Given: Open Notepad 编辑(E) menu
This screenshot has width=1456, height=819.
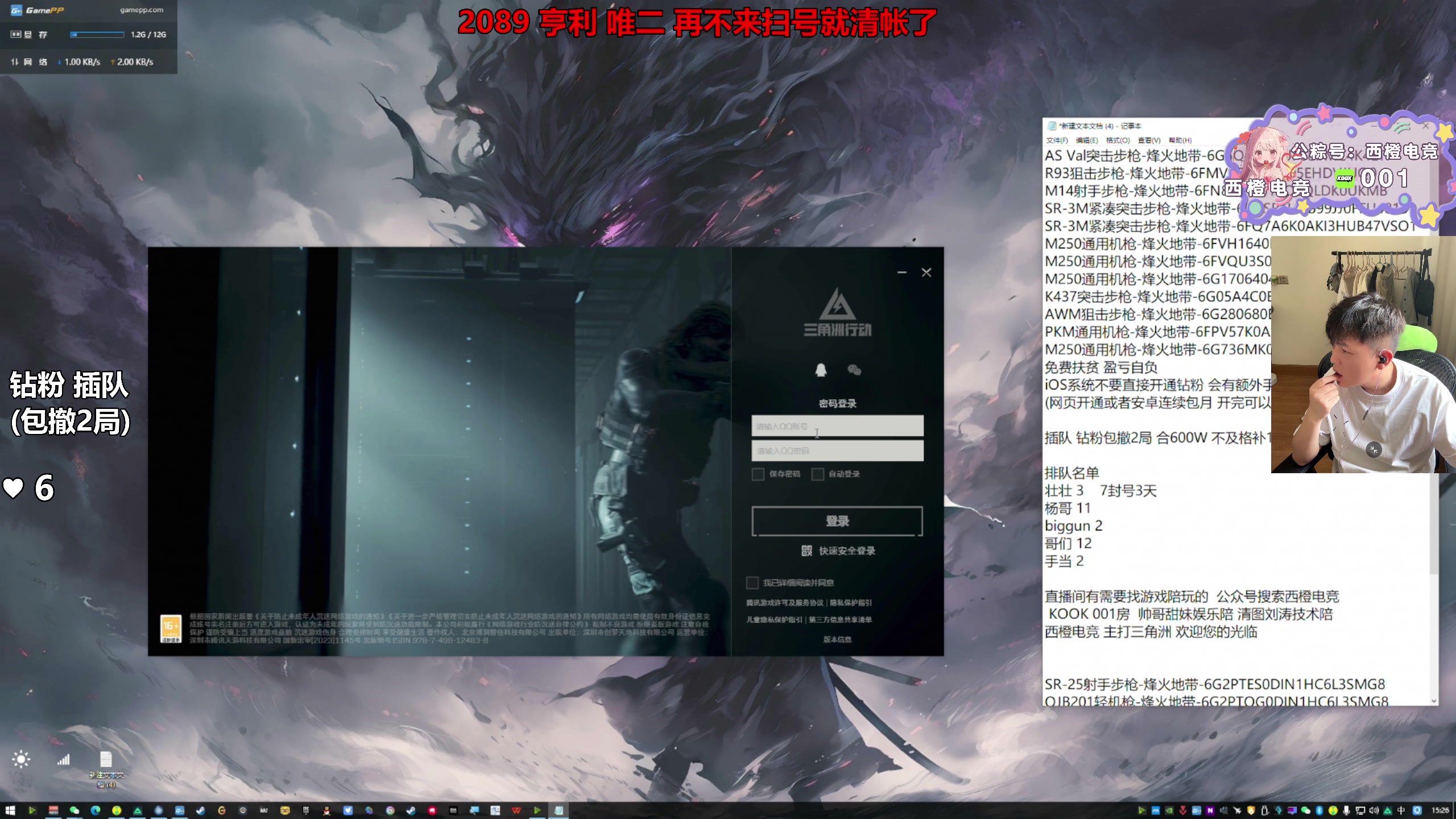Looking at the screenshot, I should click(1087, 140).
